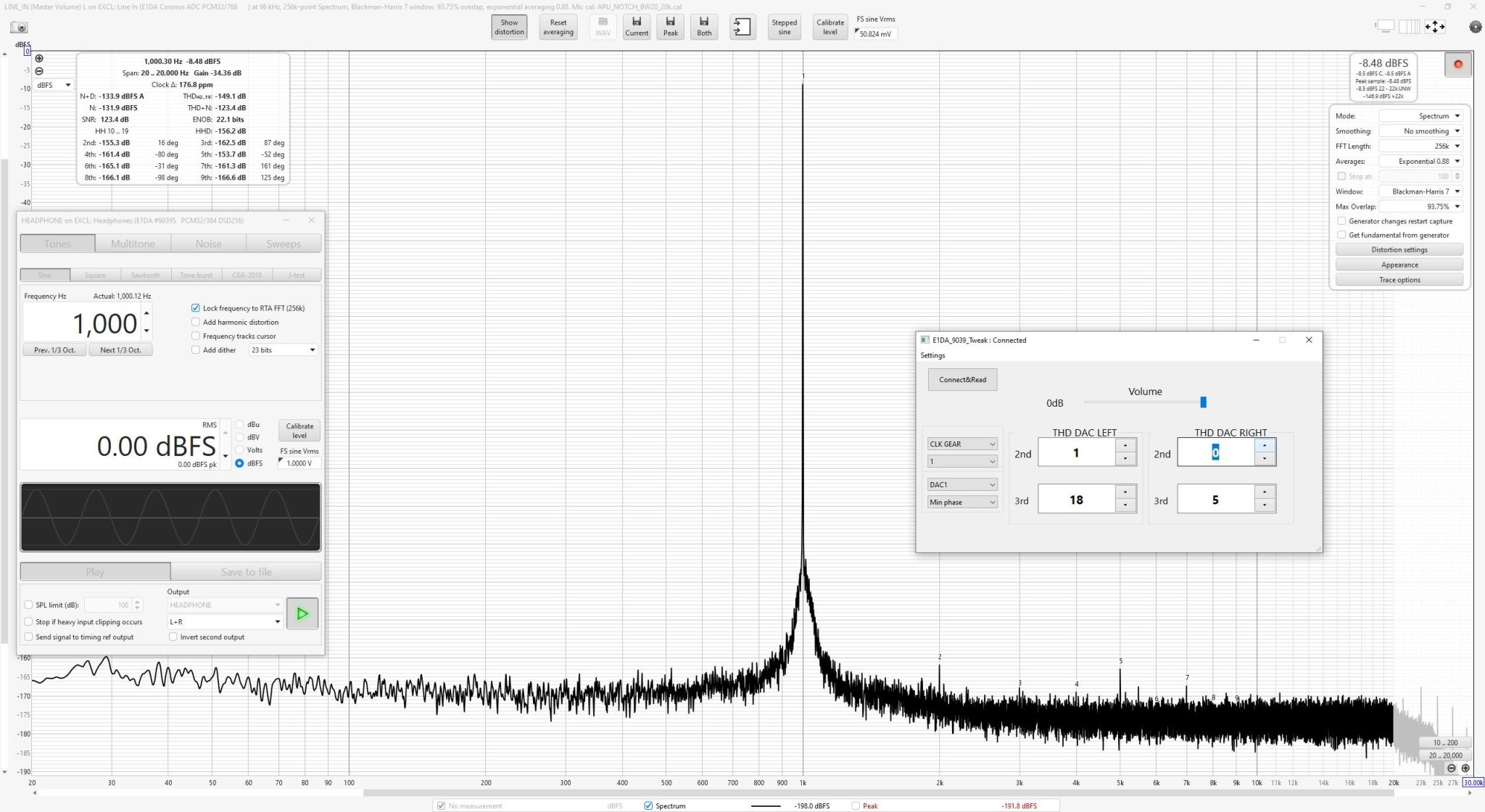Decrease frequency with down arrow
Screen dimensions: 1485x812
(146, 331)
